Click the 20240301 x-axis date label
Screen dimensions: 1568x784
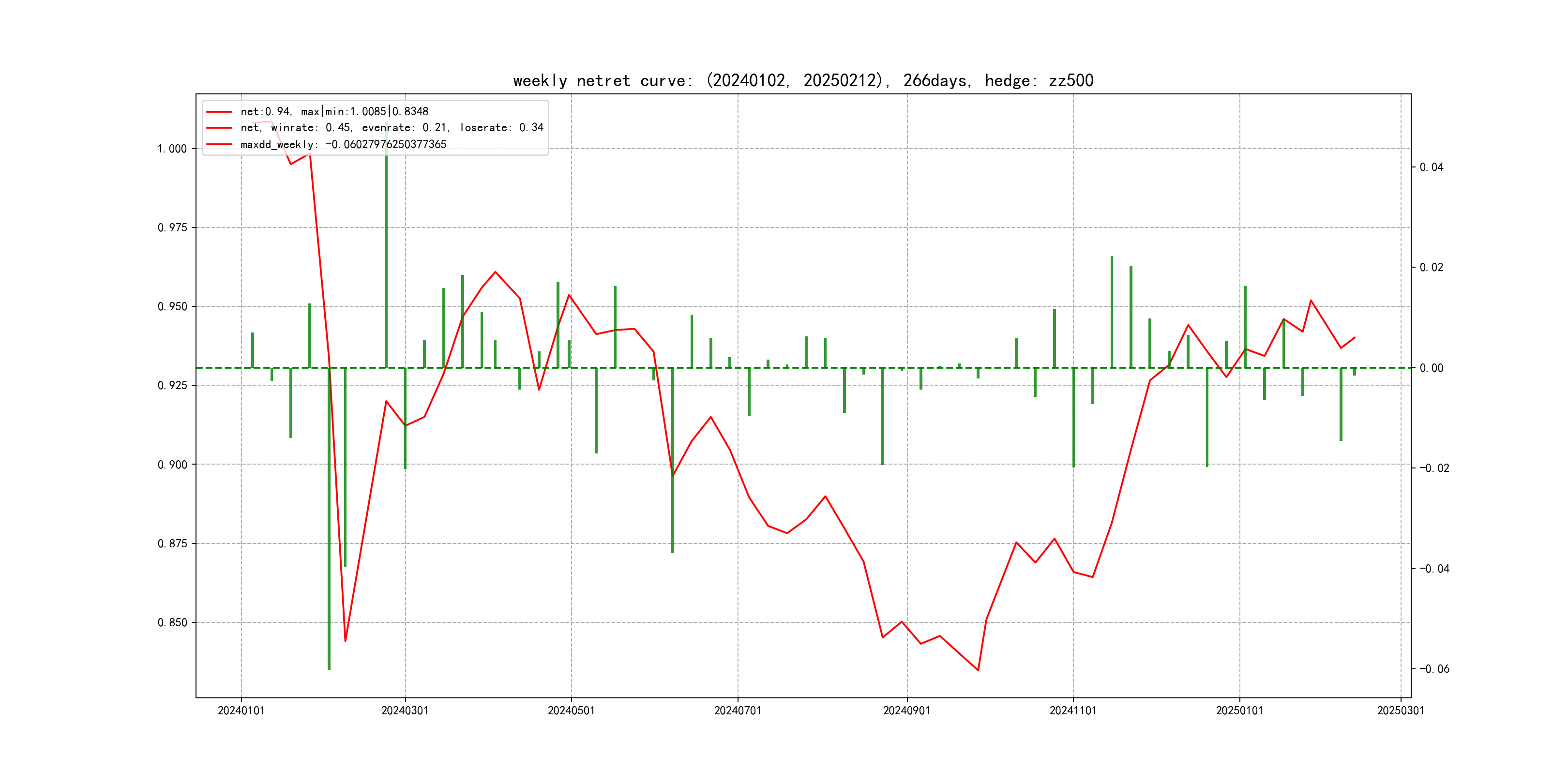click(x=405, y=710)
